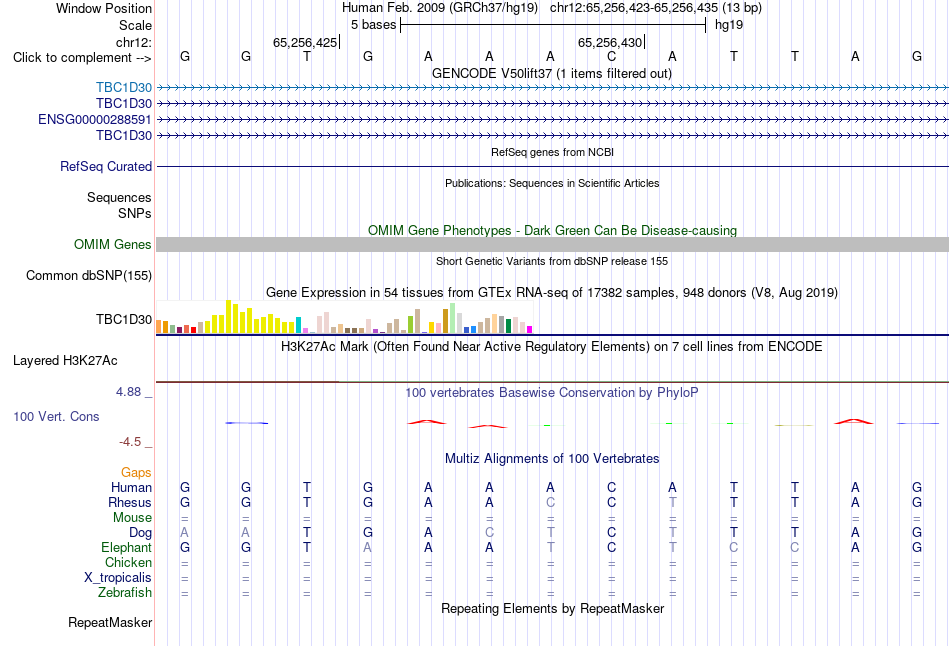Click the OMIM Gene Phenotypes green title
950x646 pixels.
pyautogui.click(x=552, y=231)
